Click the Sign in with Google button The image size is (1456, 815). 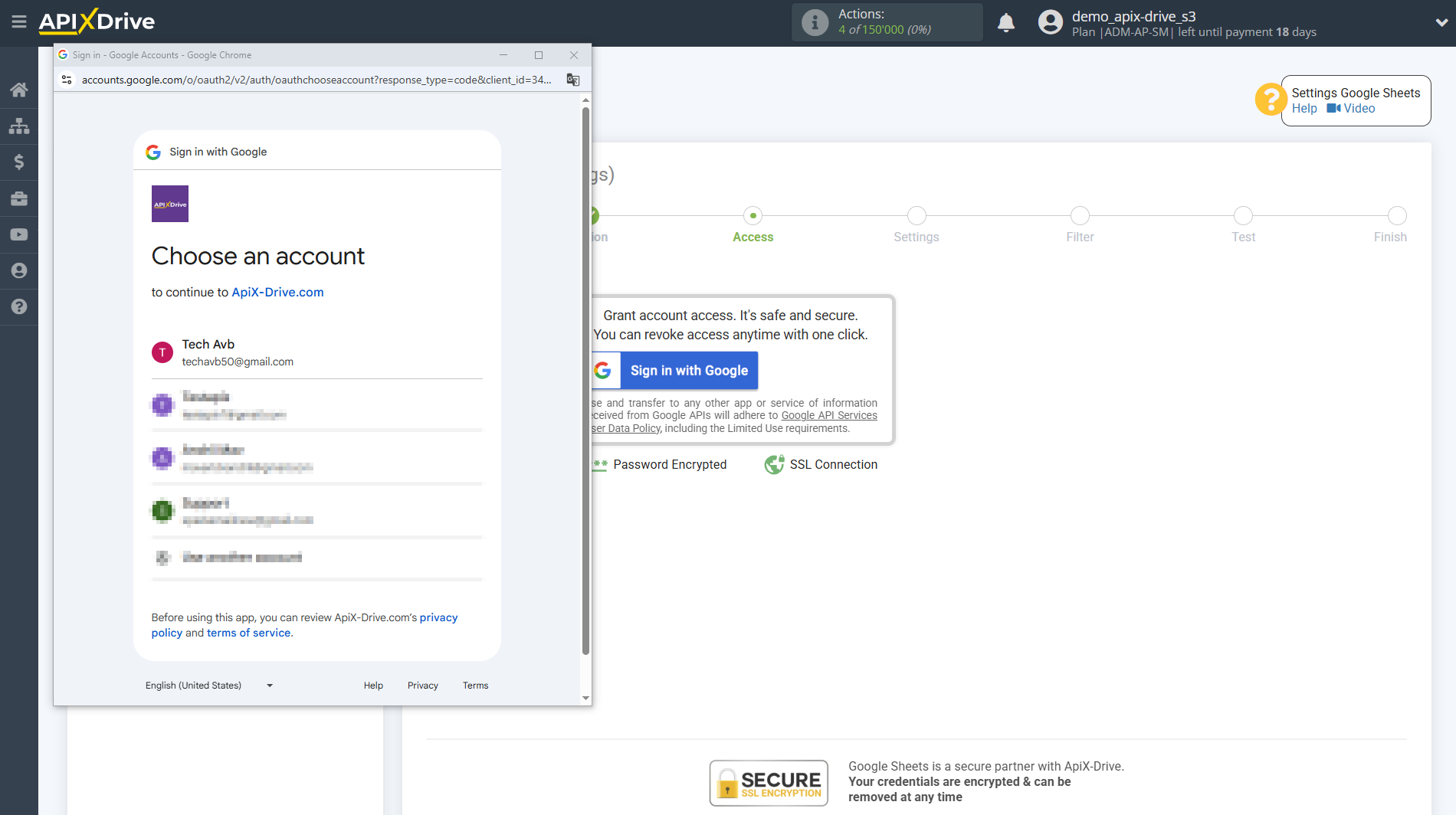point(675,371)
